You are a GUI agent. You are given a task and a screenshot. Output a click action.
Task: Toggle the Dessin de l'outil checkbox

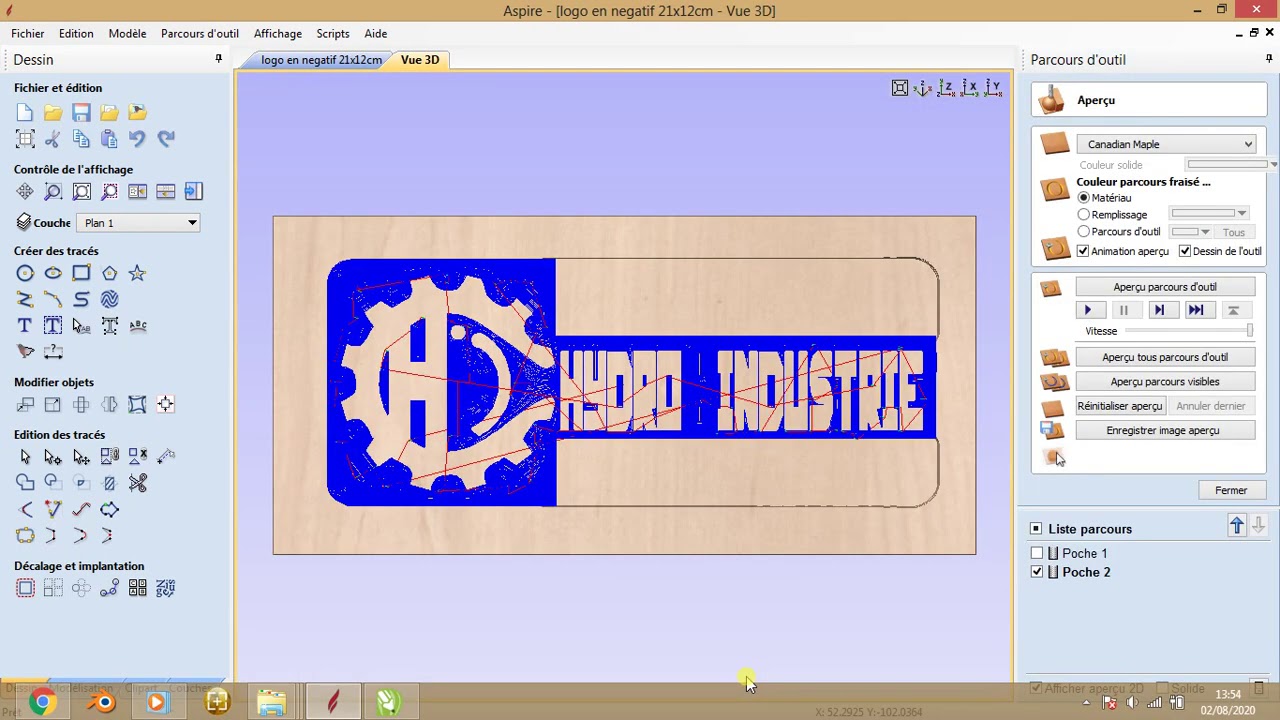[1184, 251]
